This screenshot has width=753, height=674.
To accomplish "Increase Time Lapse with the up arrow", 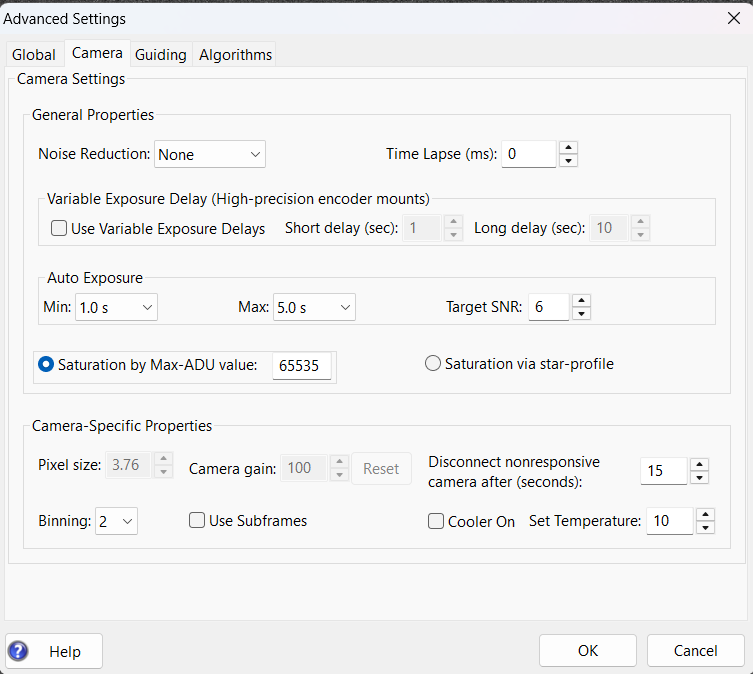I will pos(569,147).
